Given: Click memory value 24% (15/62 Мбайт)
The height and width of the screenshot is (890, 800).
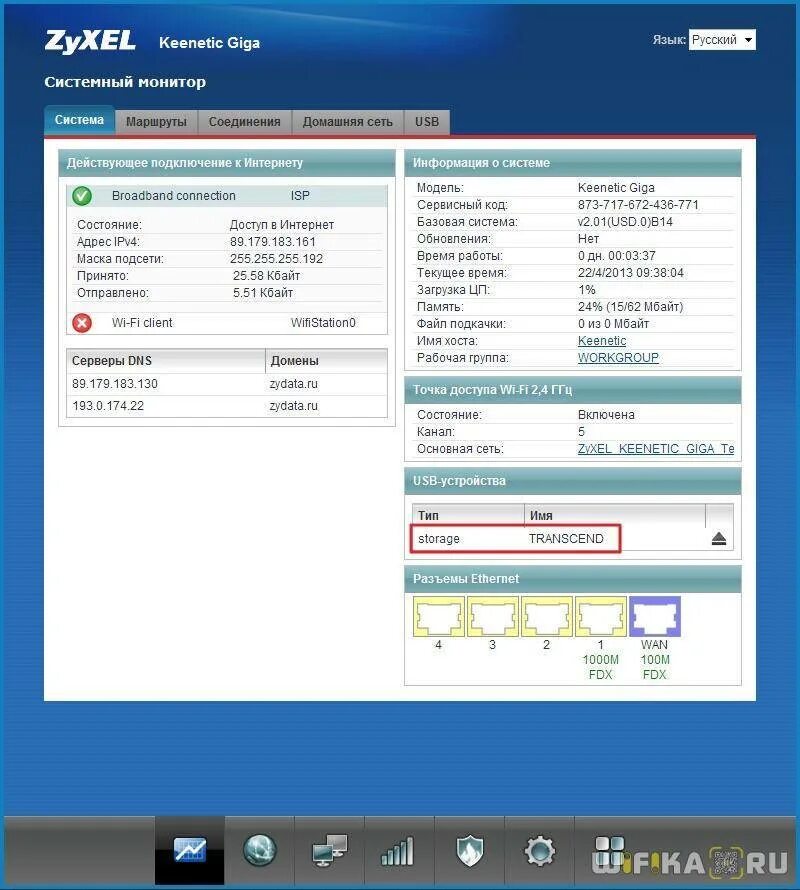Looking at the screenshot, I should (630, 307).
